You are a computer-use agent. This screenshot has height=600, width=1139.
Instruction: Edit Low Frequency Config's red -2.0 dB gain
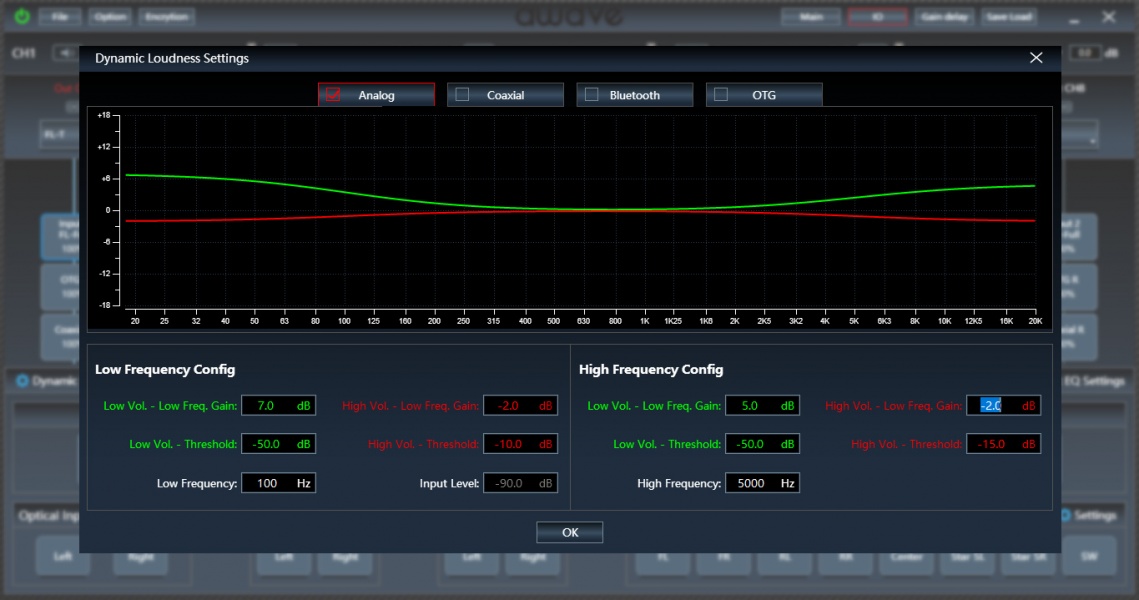pos(511,405)
